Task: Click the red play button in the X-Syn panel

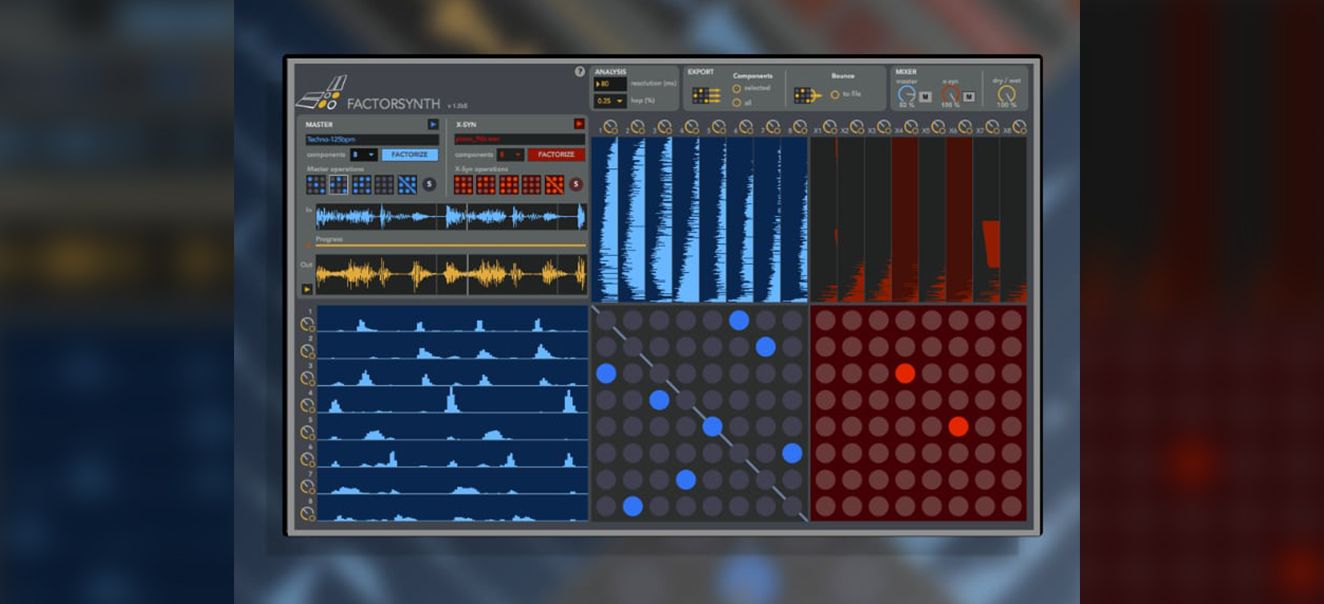Action: point(579,124)
